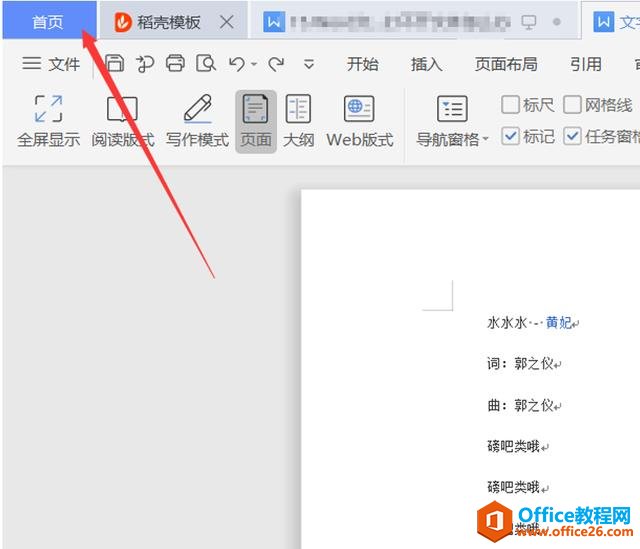Viewport: 640px width, 549px height.
Task: Switch to Web版式 layout view
Action: click(360, 121)
